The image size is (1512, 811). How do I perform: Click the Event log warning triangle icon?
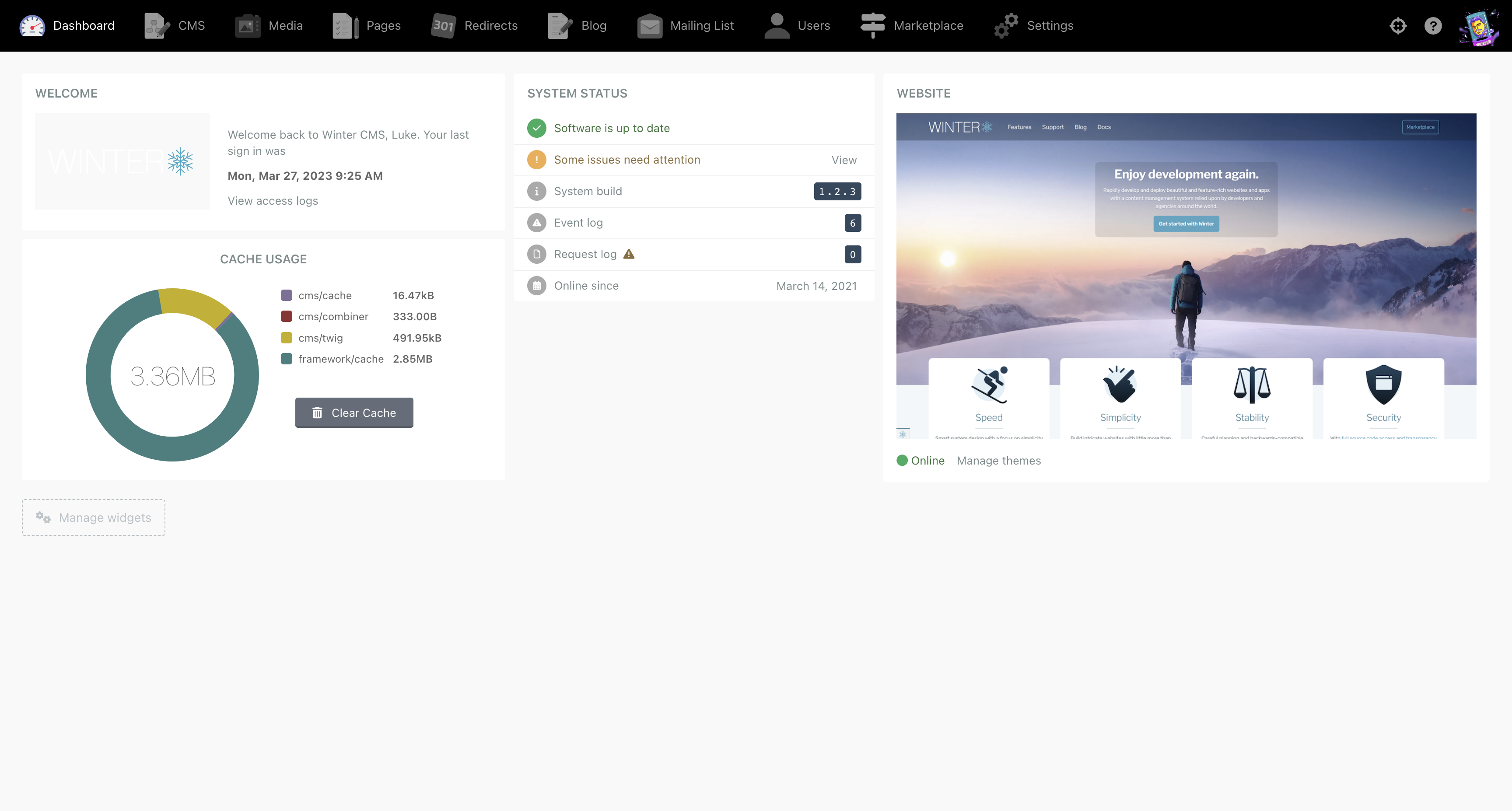536,222
